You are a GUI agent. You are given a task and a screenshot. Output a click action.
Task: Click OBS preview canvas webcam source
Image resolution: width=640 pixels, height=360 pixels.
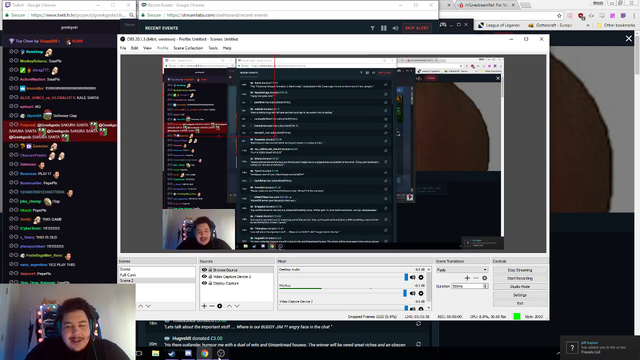[x=199, y=229]
